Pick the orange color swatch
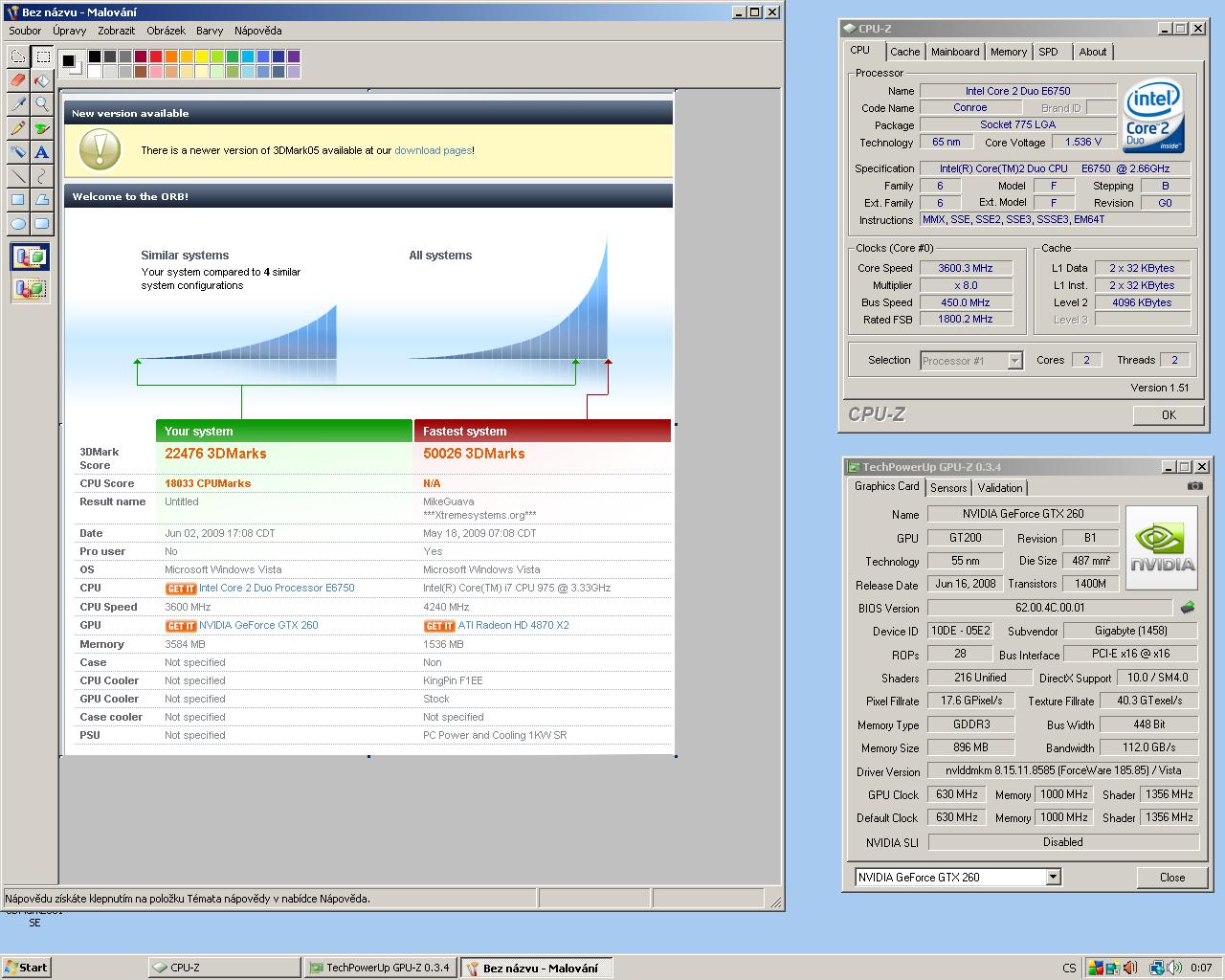 point(171,57)
